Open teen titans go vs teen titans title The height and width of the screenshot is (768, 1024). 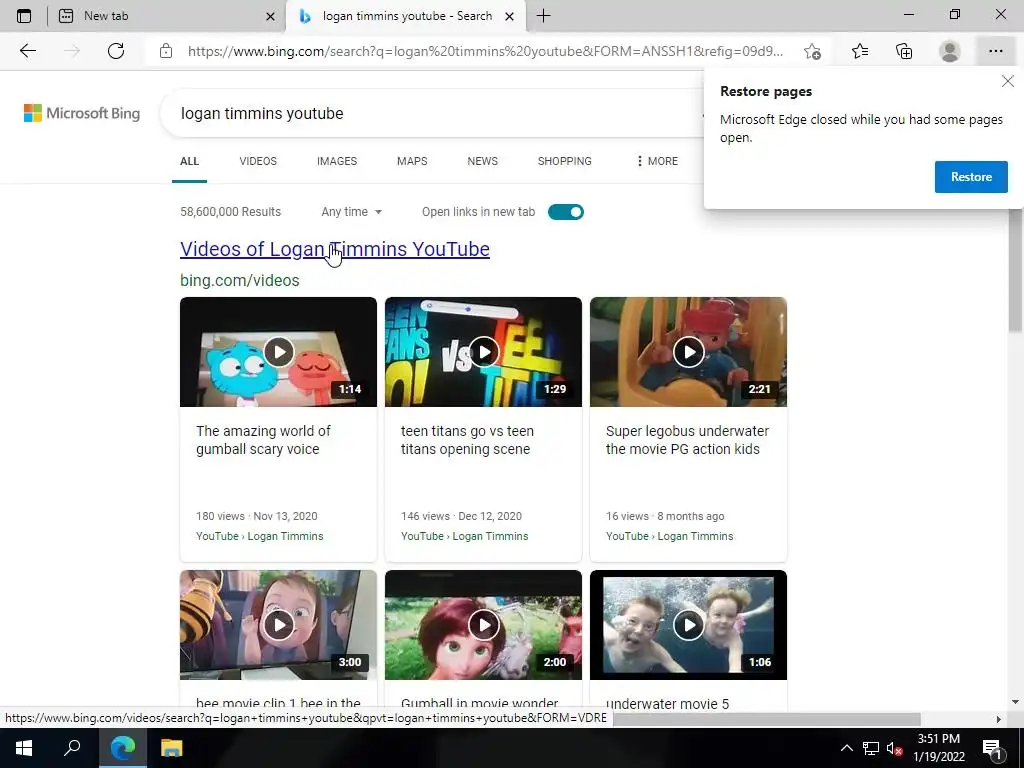[x=467, y=440]
